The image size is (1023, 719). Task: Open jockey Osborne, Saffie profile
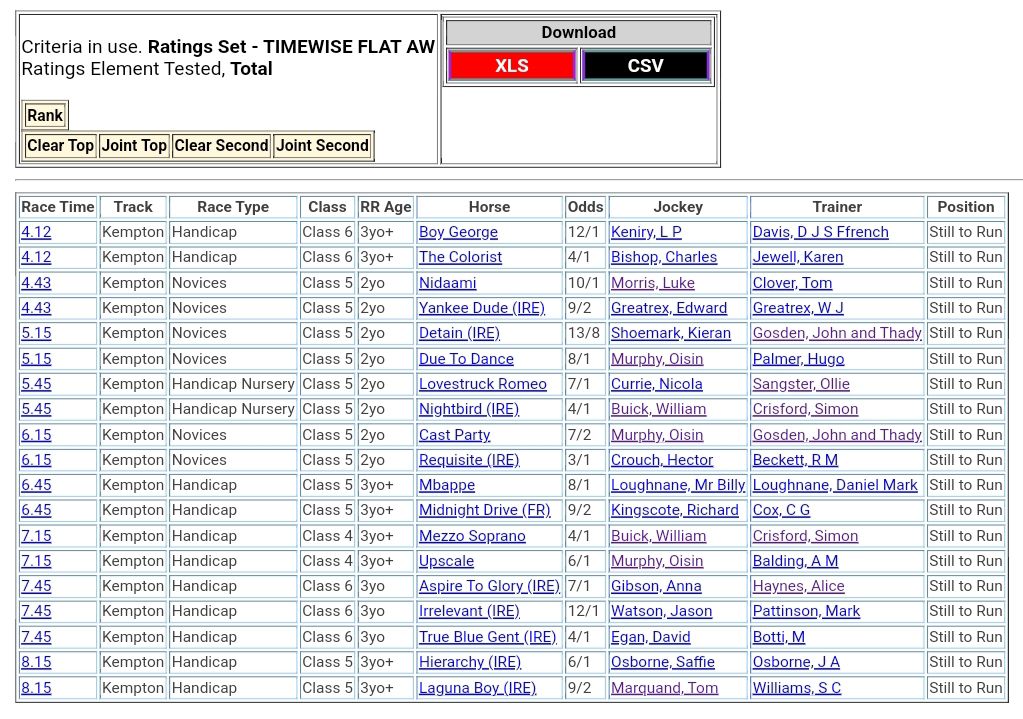point(662,662)
